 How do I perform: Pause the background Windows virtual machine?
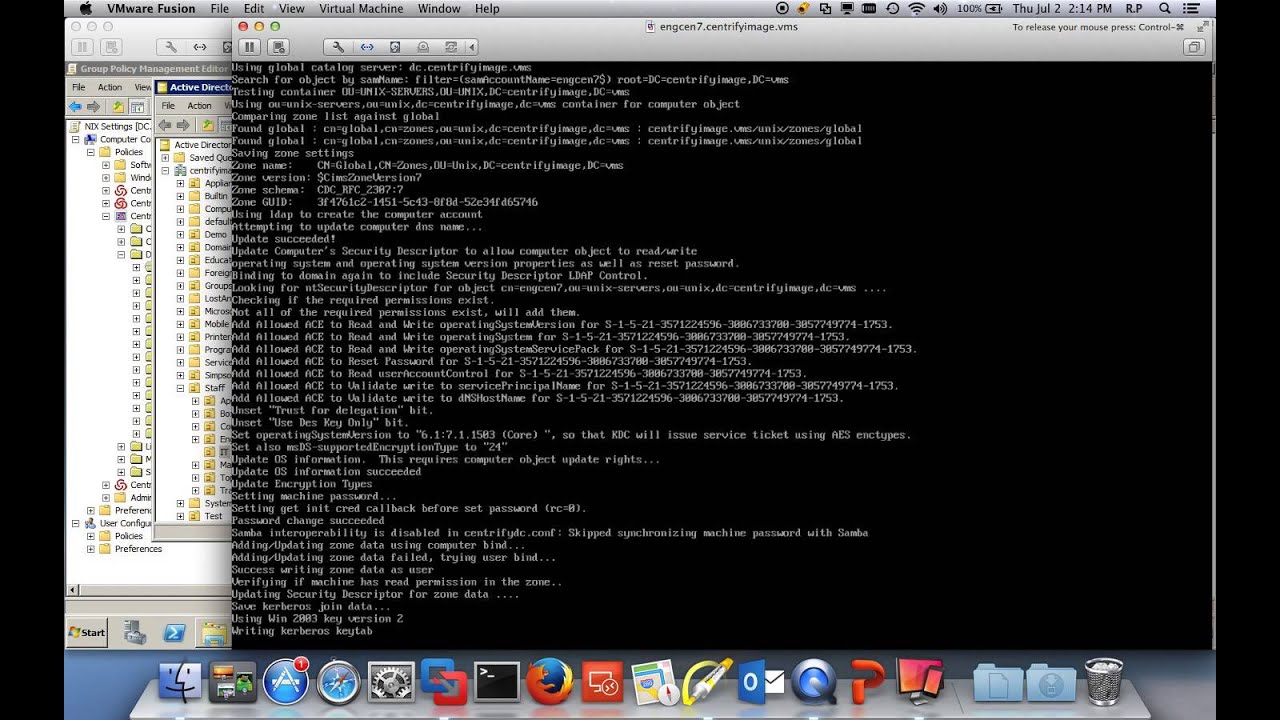click(82, 47)
